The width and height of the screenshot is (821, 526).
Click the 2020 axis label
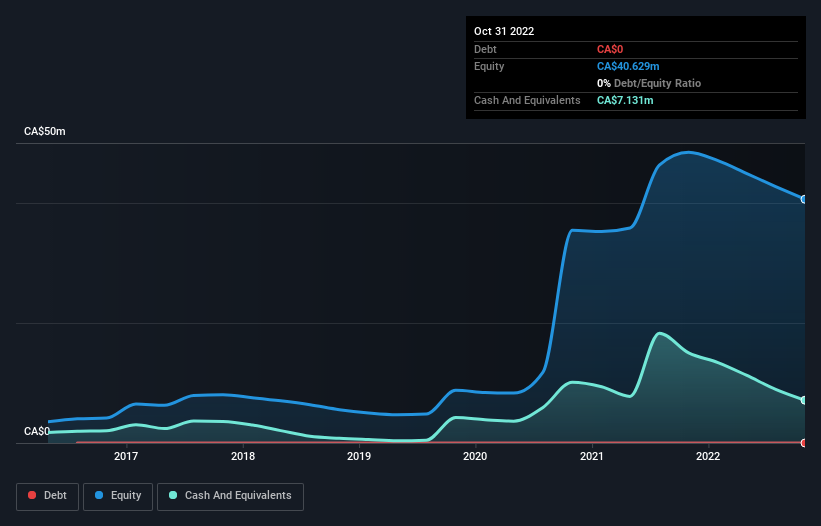[475, 456]
